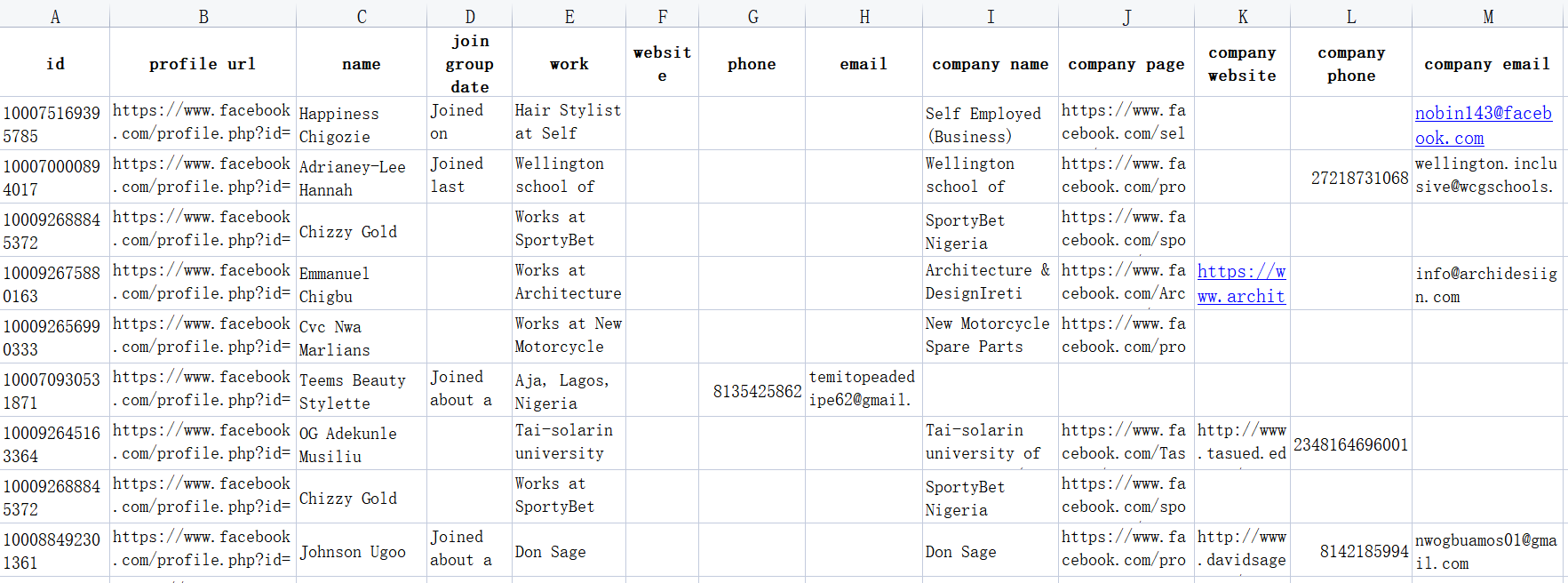
Task: Select company website cell 'http://www.tasued.ed'
Action: coord(1243,443)
